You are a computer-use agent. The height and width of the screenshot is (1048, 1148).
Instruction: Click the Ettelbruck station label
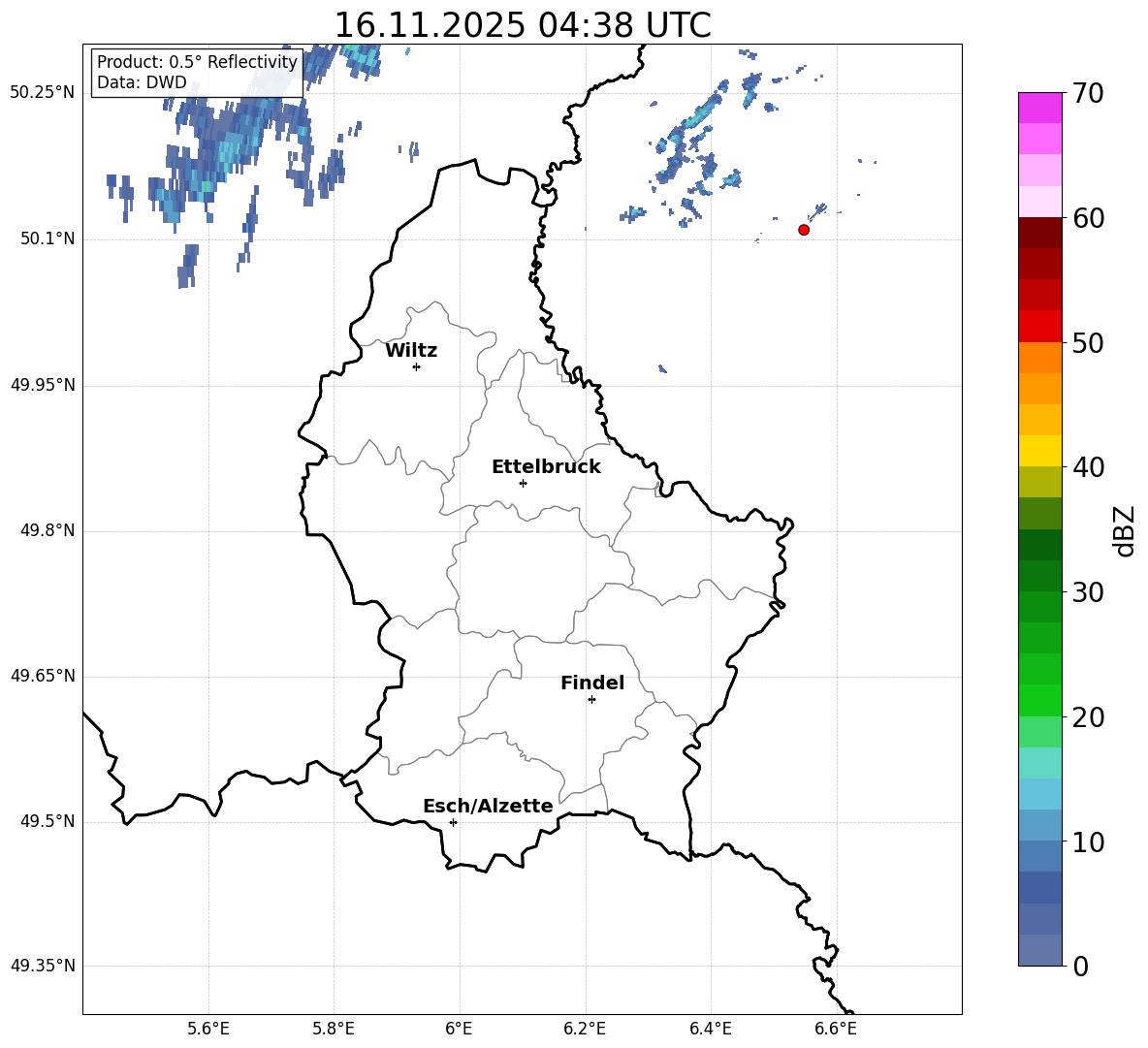(x=546, y=467)
